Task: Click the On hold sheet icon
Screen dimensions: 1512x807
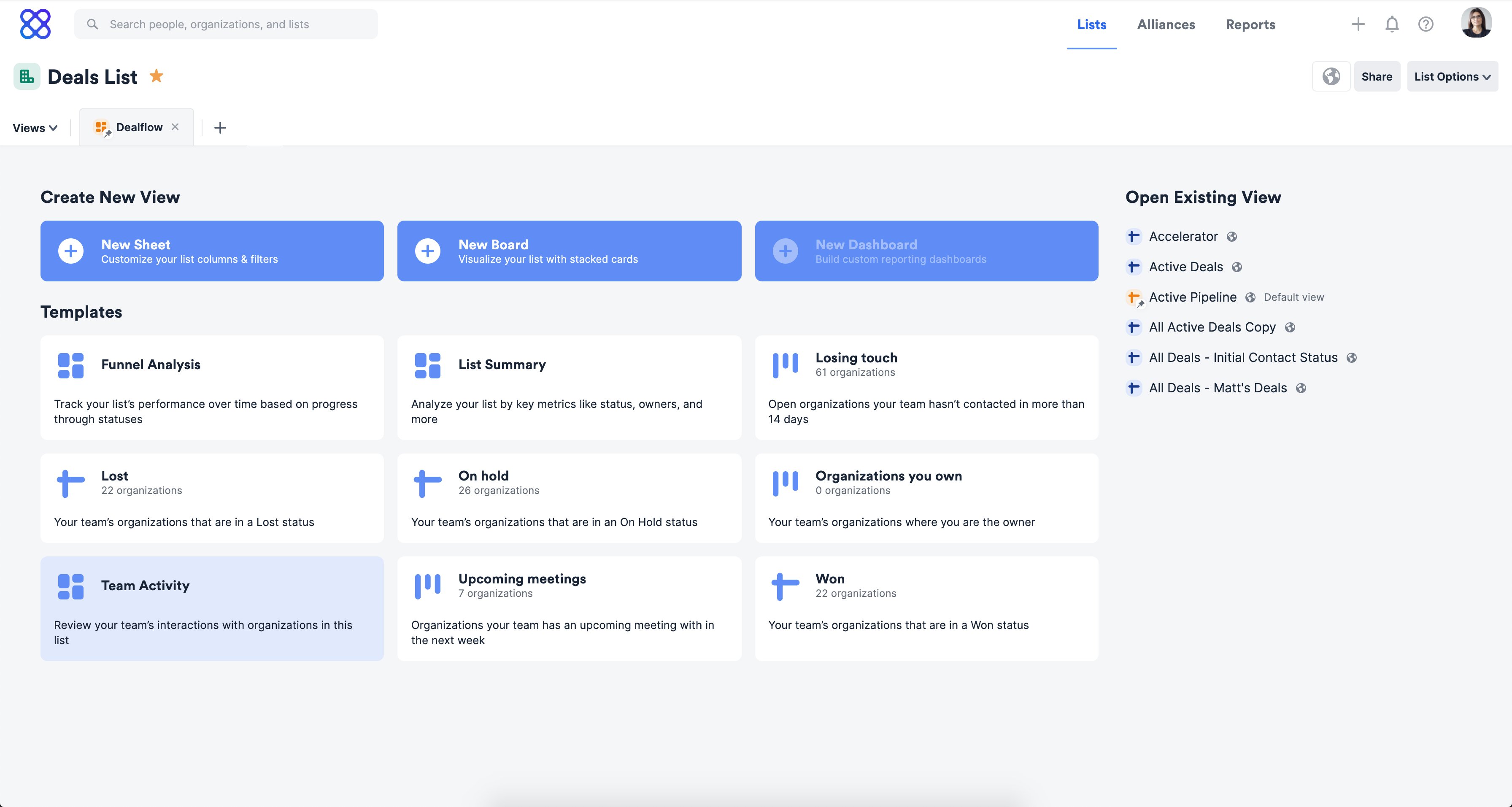Action: [x=428, y=483]
